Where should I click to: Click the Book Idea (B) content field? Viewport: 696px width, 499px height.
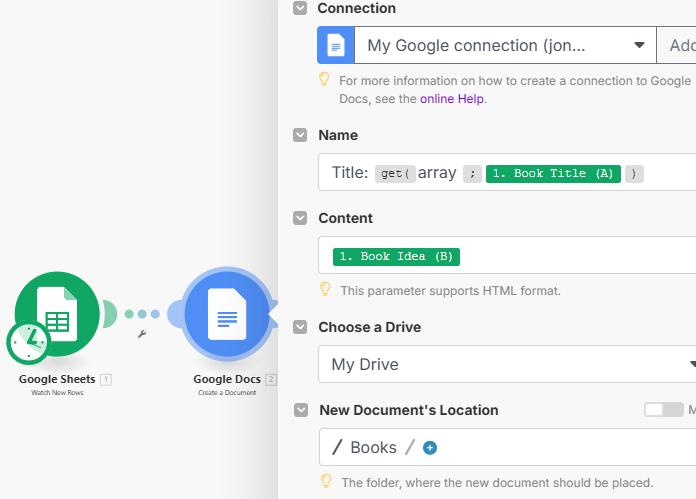point(397,256)
